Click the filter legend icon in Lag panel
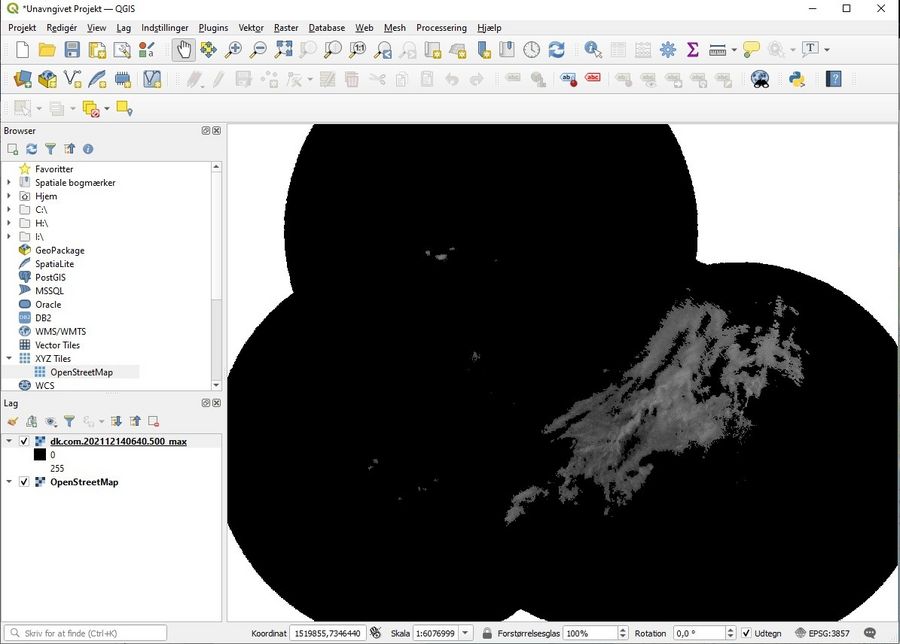Screen dimensions: 900x644 [69, 422]
